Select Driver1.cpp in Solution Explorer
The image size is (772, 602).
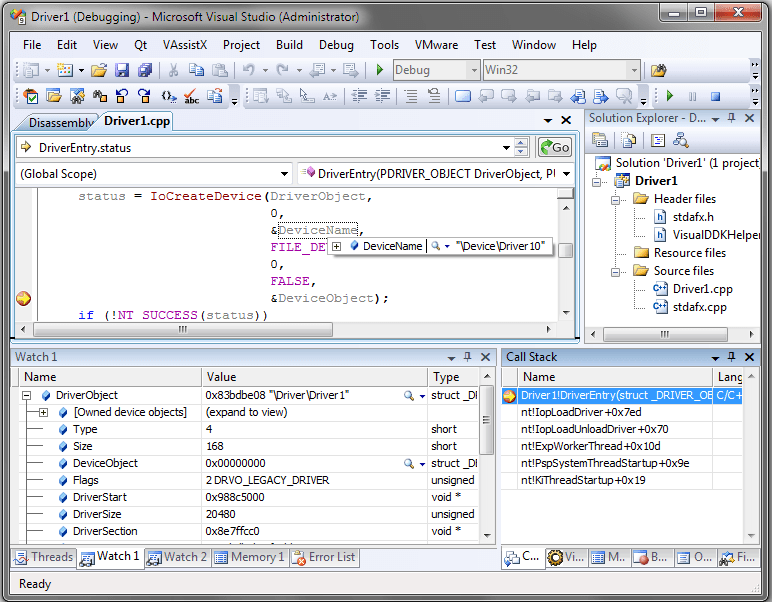click(x=702, y=289)
